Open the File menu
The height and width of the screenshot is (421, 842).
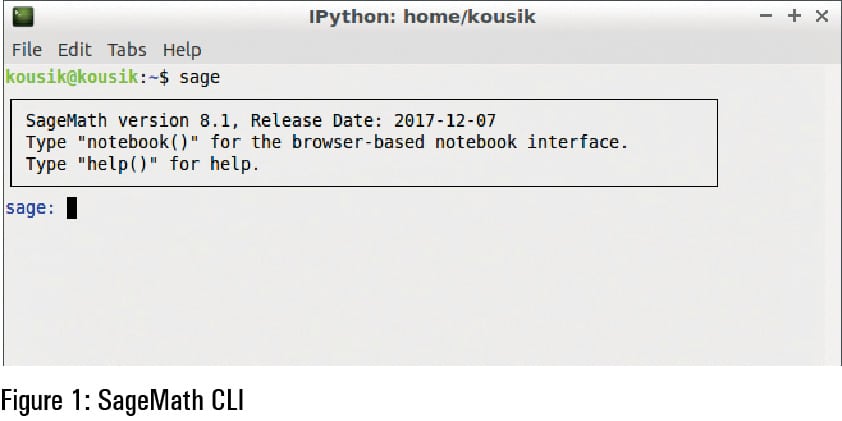point(27,49)
